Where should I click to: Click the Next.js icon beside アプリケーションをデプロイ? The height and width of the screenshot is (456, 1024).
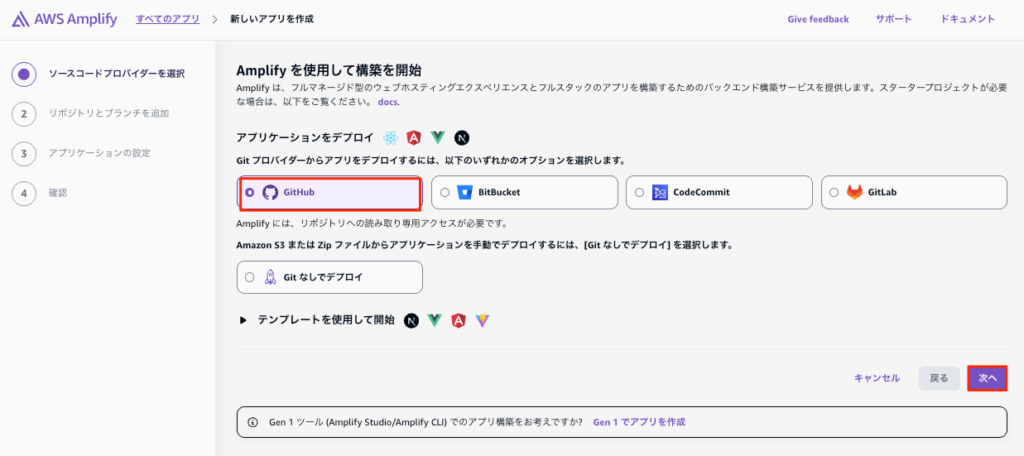coord(462,138)
